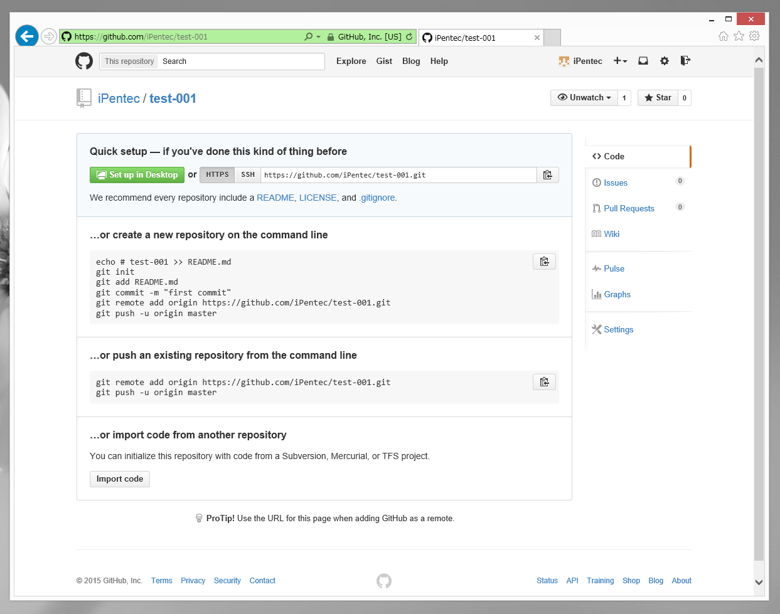Viewport: 780px width, 614px height.
Task: Open browser Tools gear icon
Action: point(755,36)
